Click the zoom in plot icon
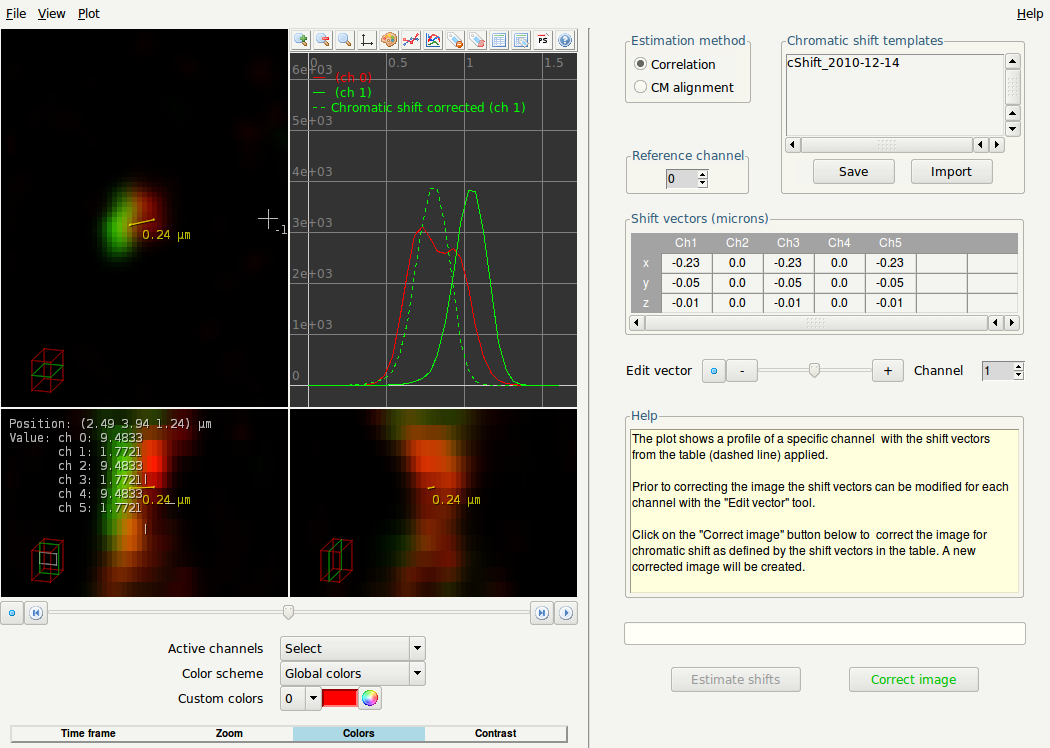The image size is (1050, 748). tap(301, 40)
